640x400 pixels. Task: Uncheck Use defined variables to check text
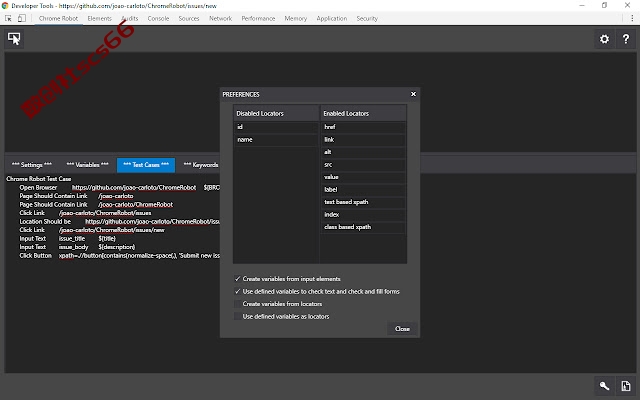coord(237,291)
